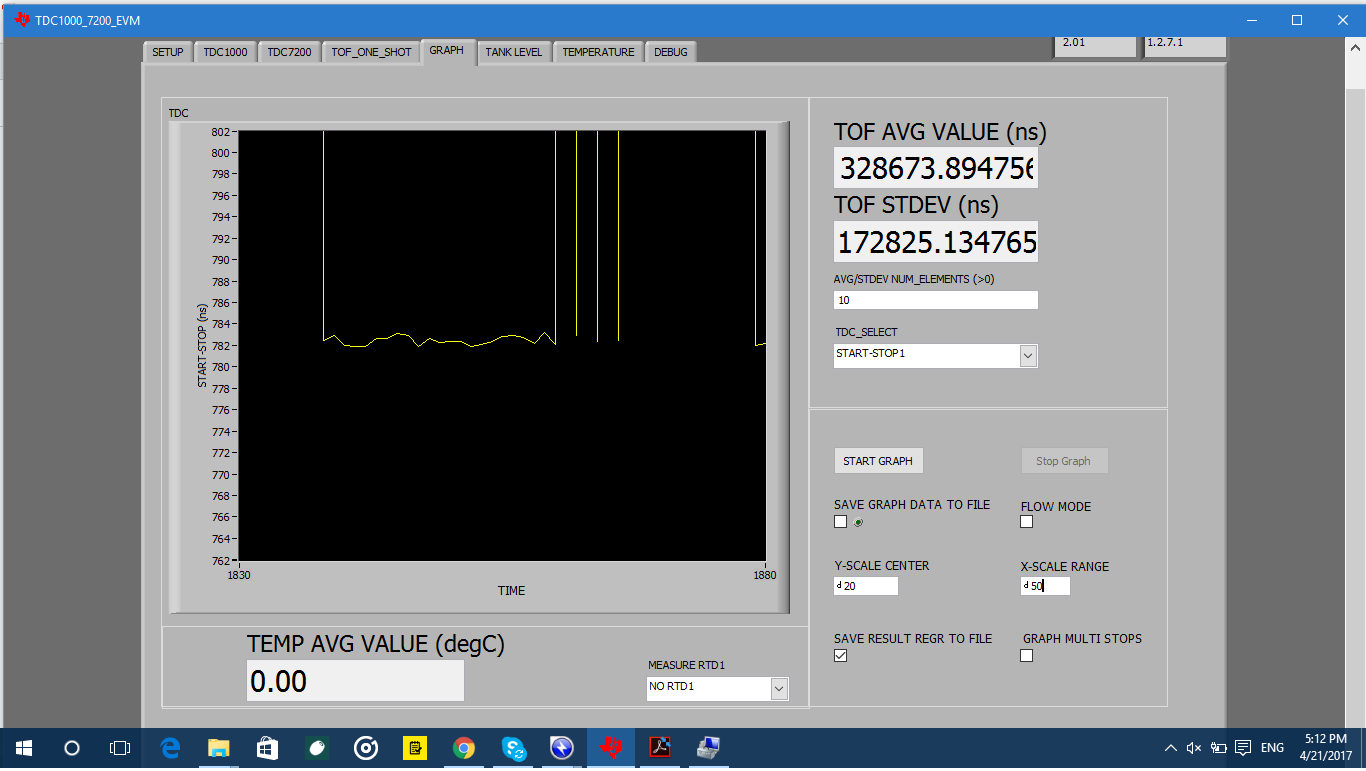Click the TI EVM app taskbar icon
Screen dimensions: 1366x771
pyautogui.click(x=610, y=747)
